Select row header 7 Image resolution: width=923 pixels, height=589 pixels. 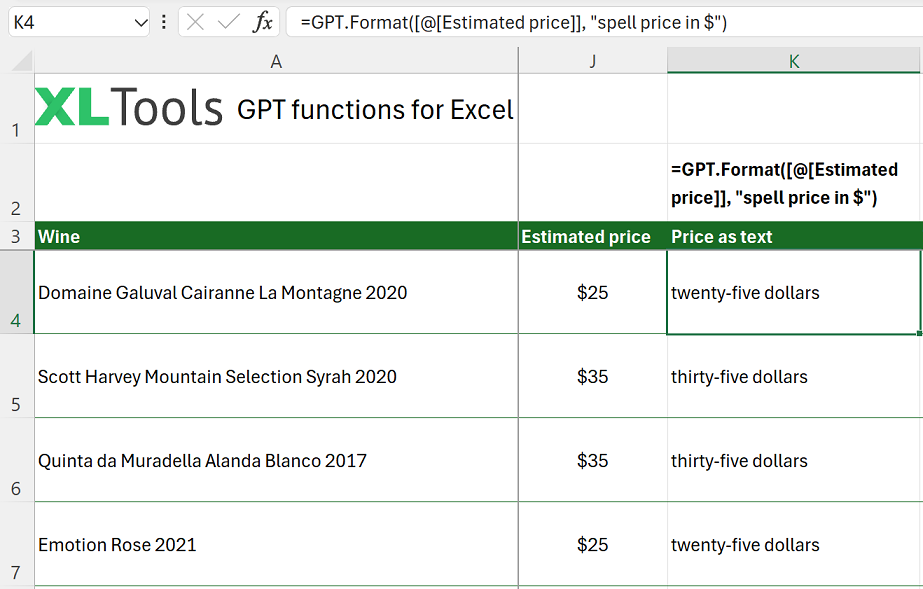tap(18, 543)
